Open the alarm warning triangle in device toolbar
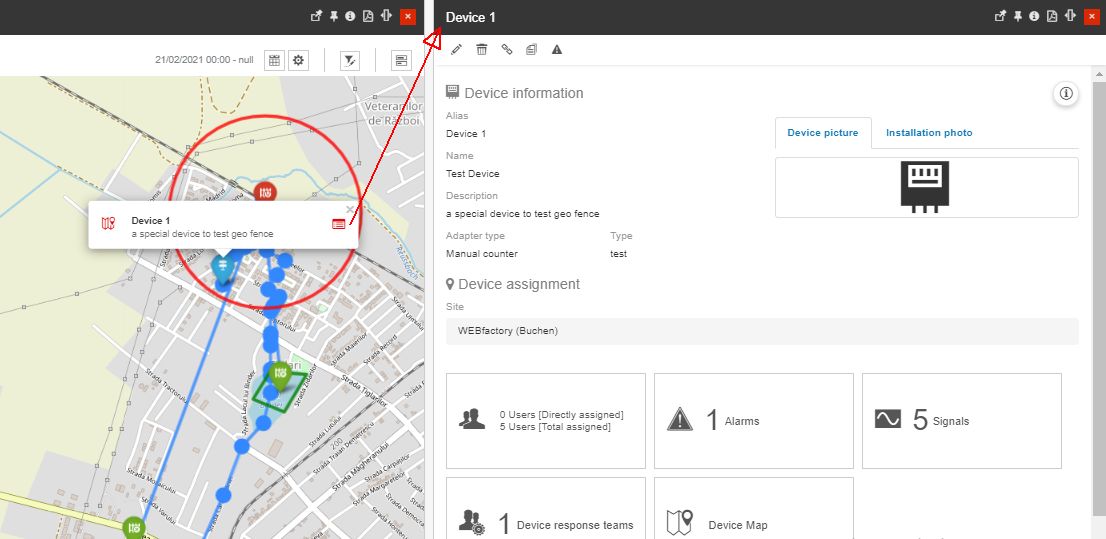1106x539 pixels. click(557, 49)
